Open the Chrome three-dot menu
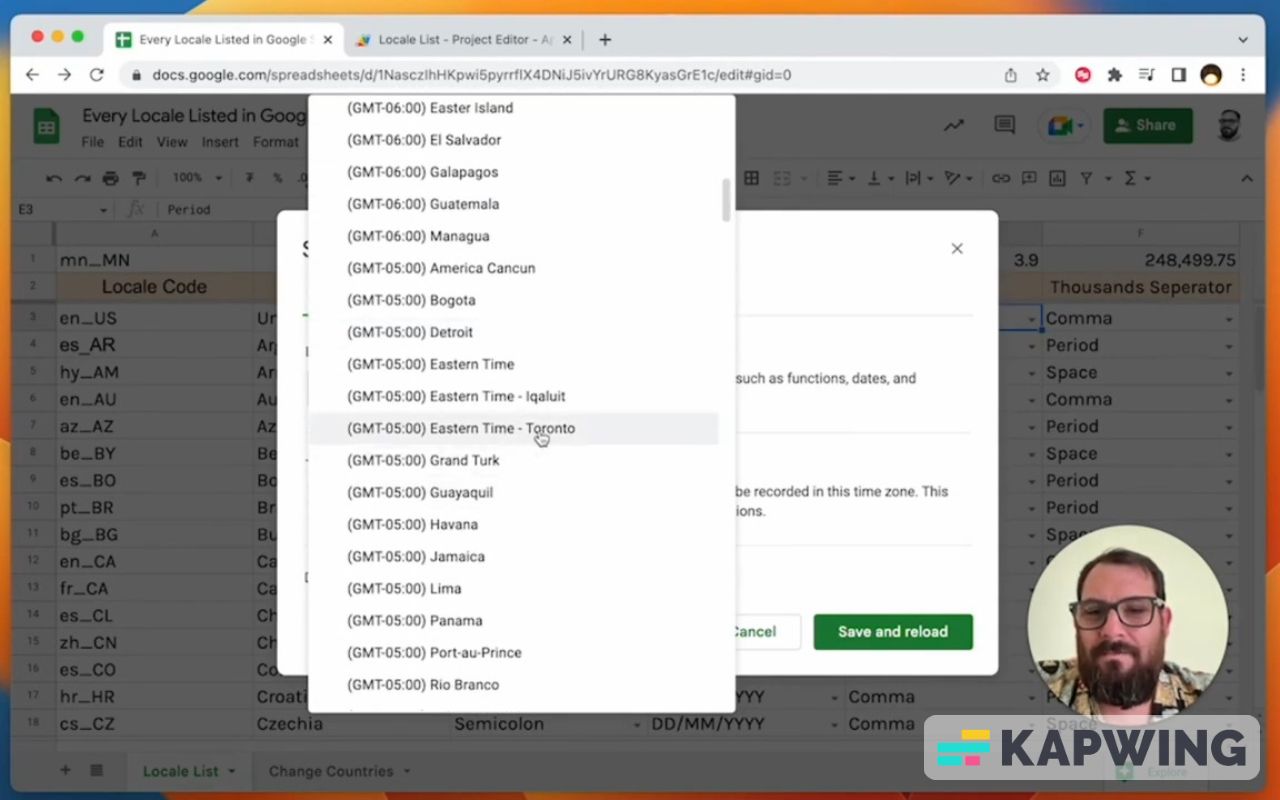Image resolution: width=1280 pixels, height=800 pixels. click(x=1243, y=75)
